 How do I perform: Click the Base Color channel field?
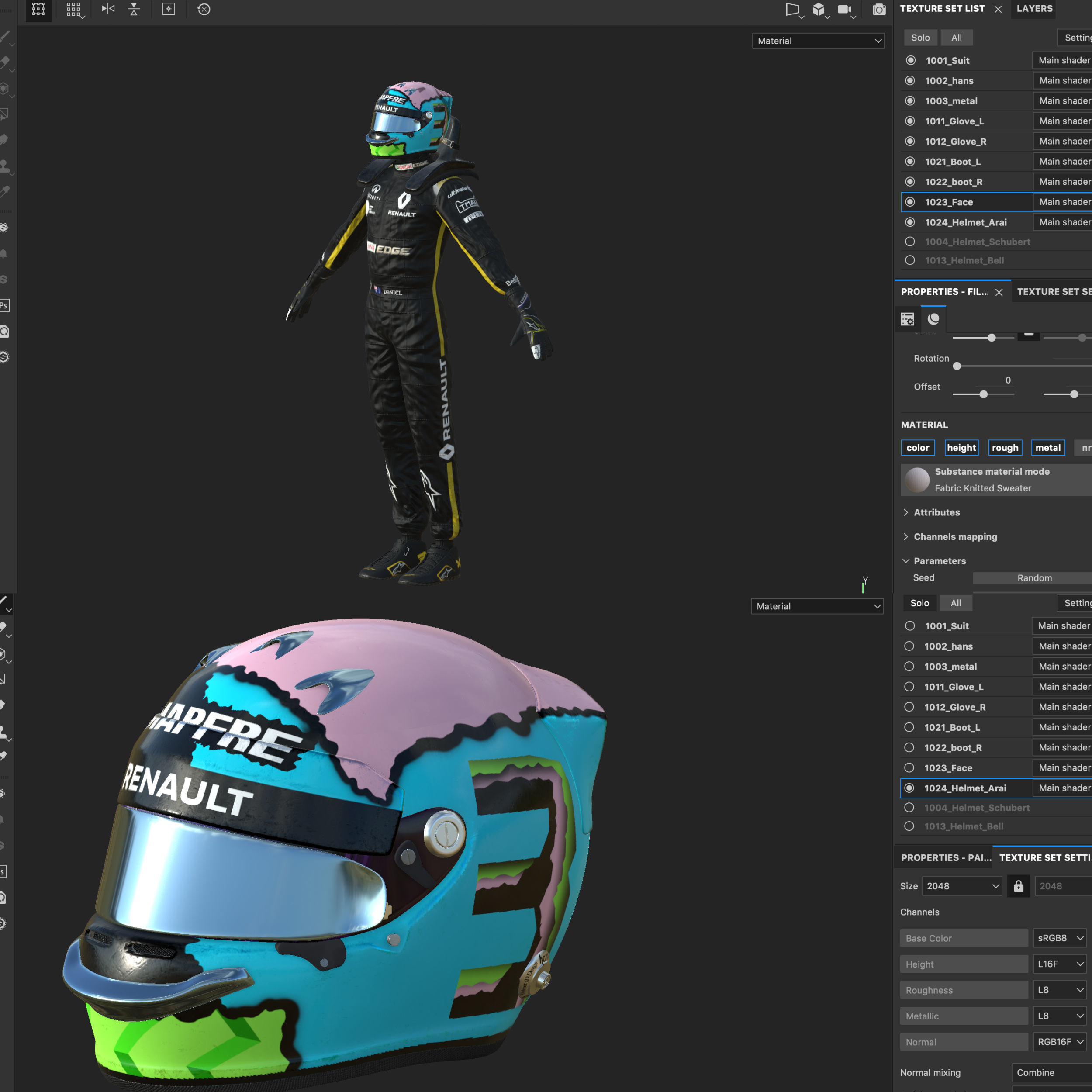pos(964,938)
